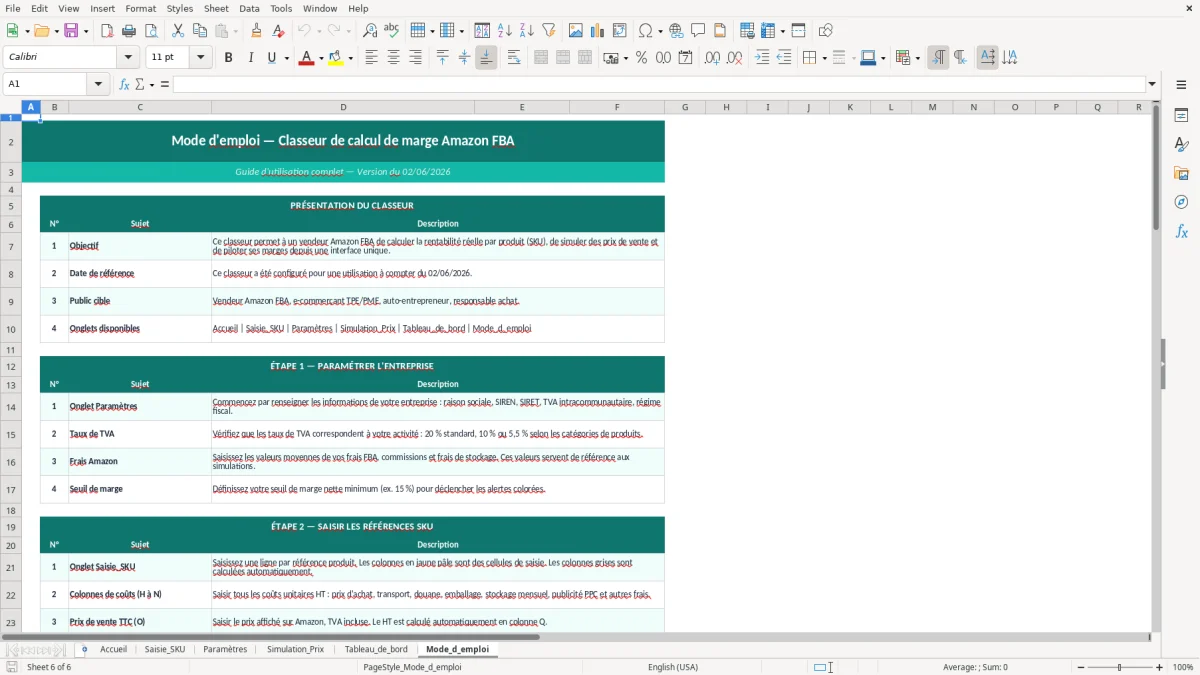Open Find & Replace
The width and height of the screenshot is (1200, 675).
coord(370,31)
